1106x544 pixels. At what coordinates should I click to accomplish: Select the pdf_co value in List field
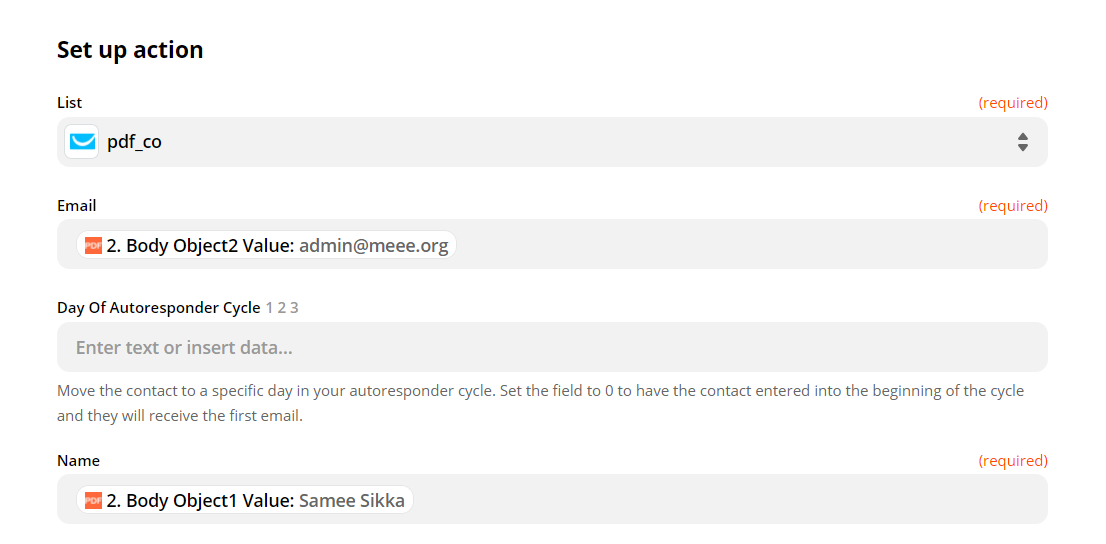tap(134, 142)
